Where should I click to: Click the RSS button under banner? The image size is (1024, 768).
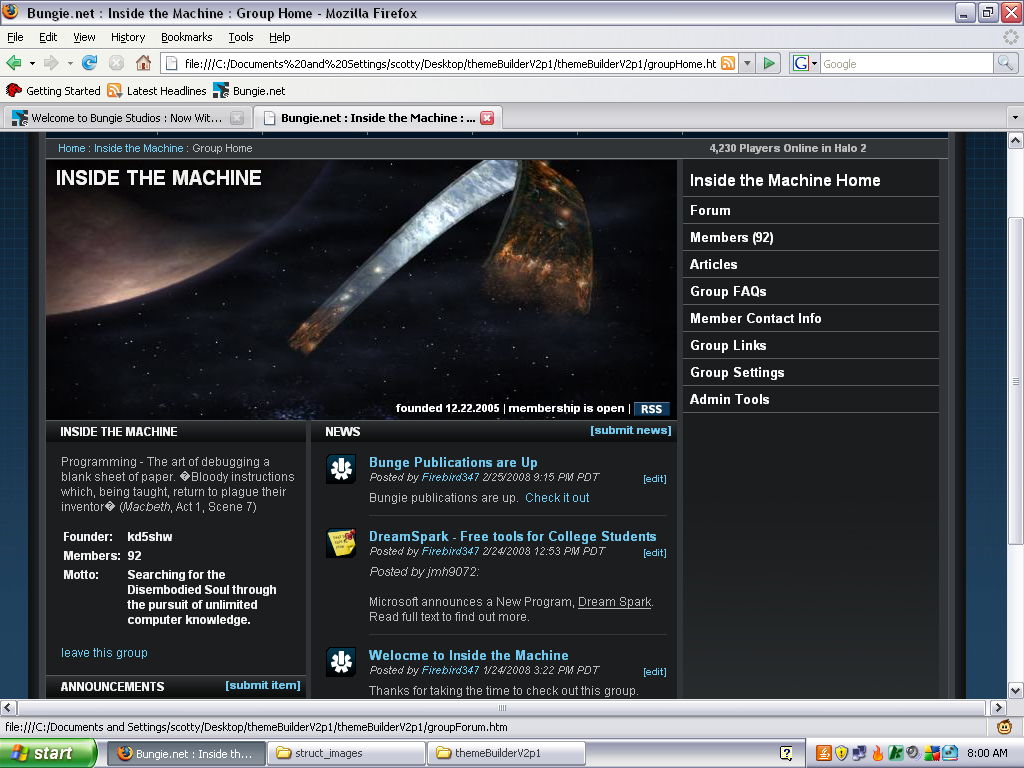[x=651, y=409]
